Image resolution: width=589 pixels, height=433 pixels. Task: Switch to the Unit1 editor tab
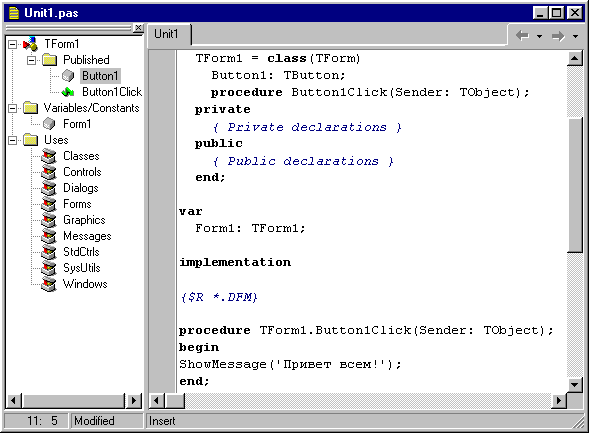coord(166,34)
